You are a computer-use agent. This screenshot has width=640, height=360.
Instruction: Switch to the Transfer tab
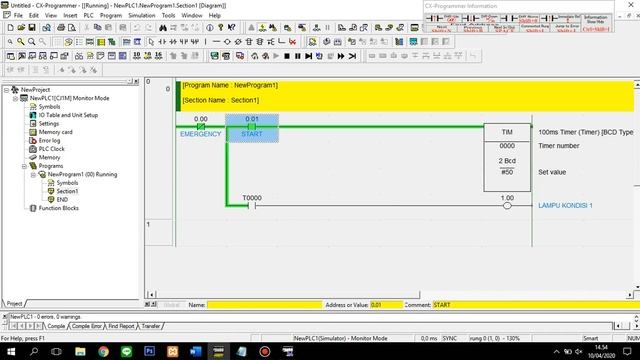coord(151,326)
